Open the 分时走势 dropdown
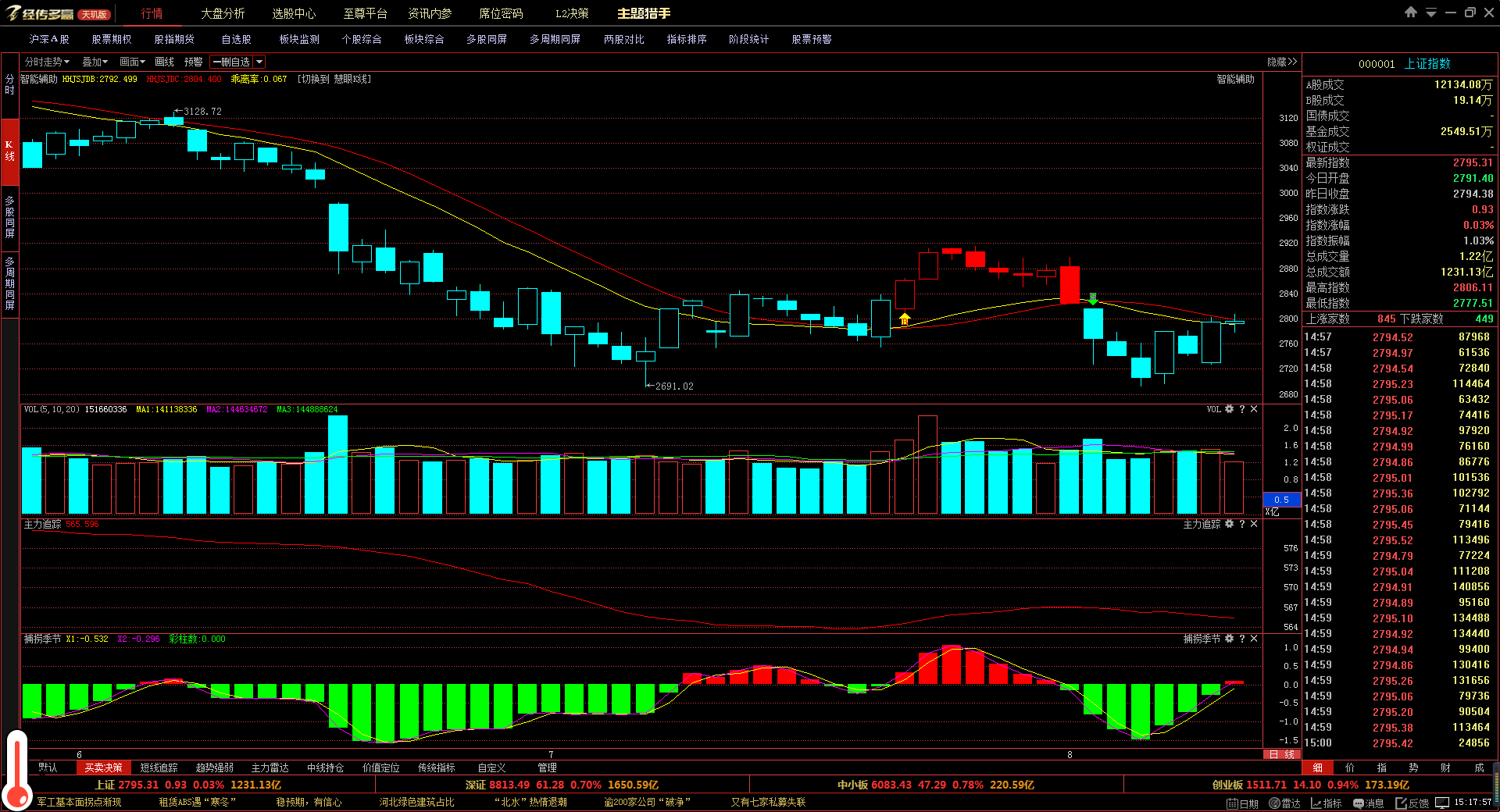1500x812 pixels. point(47,62)
